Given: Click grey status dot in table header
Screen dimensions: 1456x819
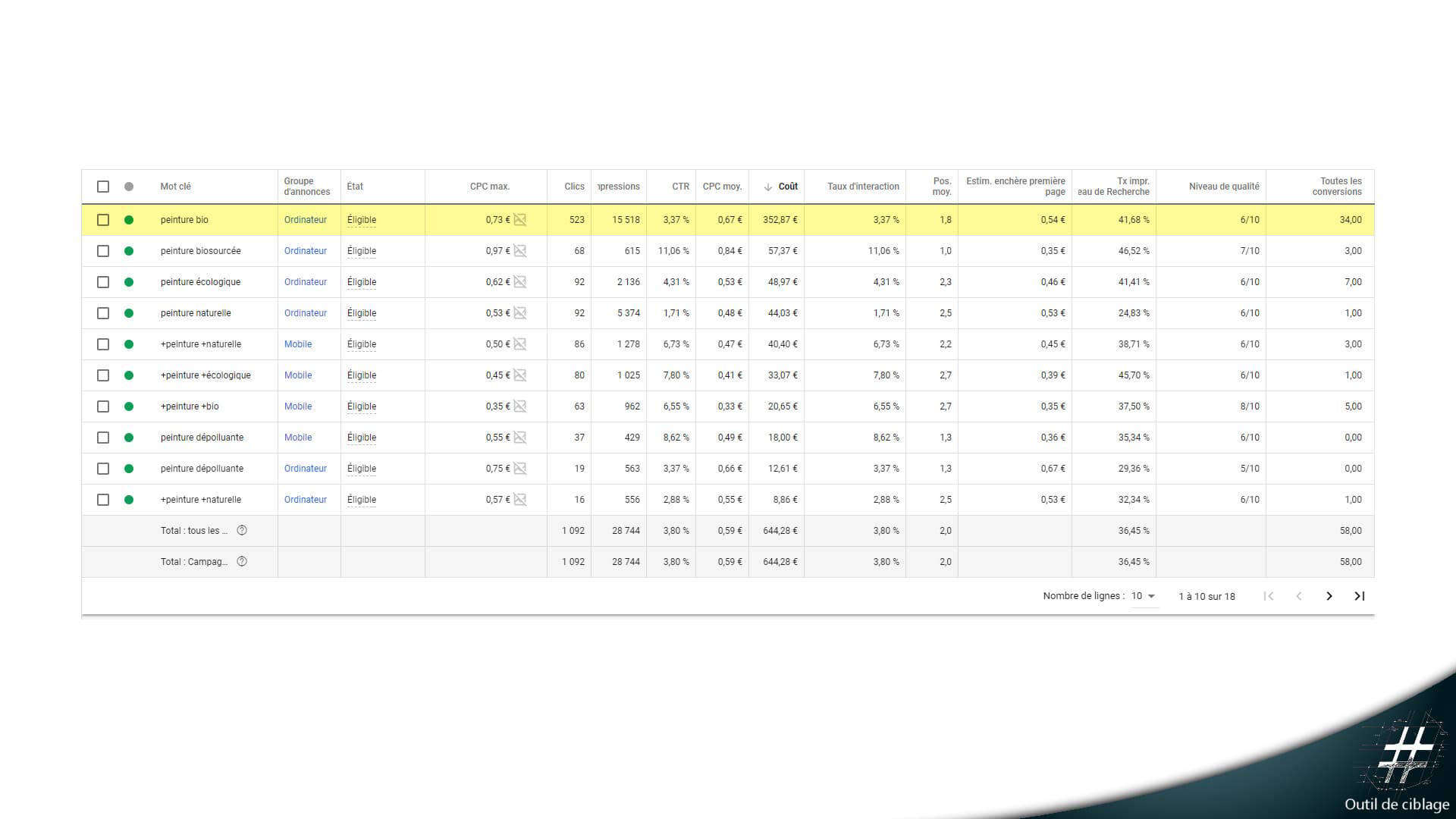Looking at the screenshot, I should pyautogui.click(x=129, y=187).
